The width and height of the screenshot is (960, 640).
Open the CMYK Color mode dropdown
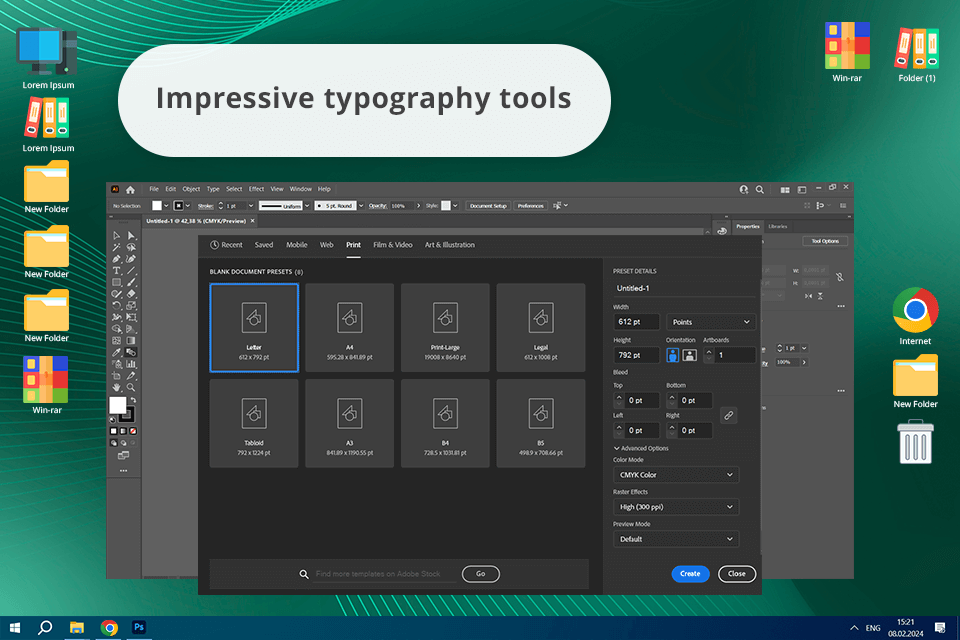pos(676,475)
